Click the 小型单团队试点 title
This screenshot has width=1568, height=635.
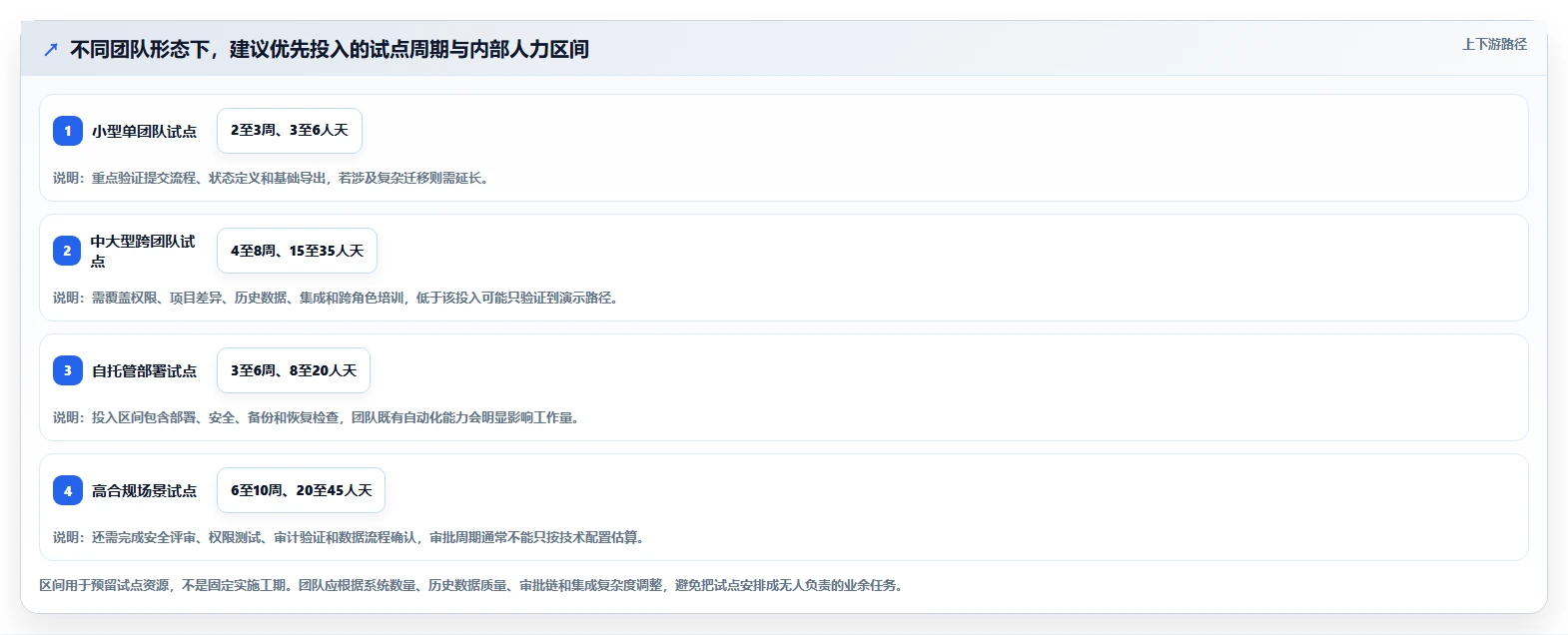coord(144,131)
